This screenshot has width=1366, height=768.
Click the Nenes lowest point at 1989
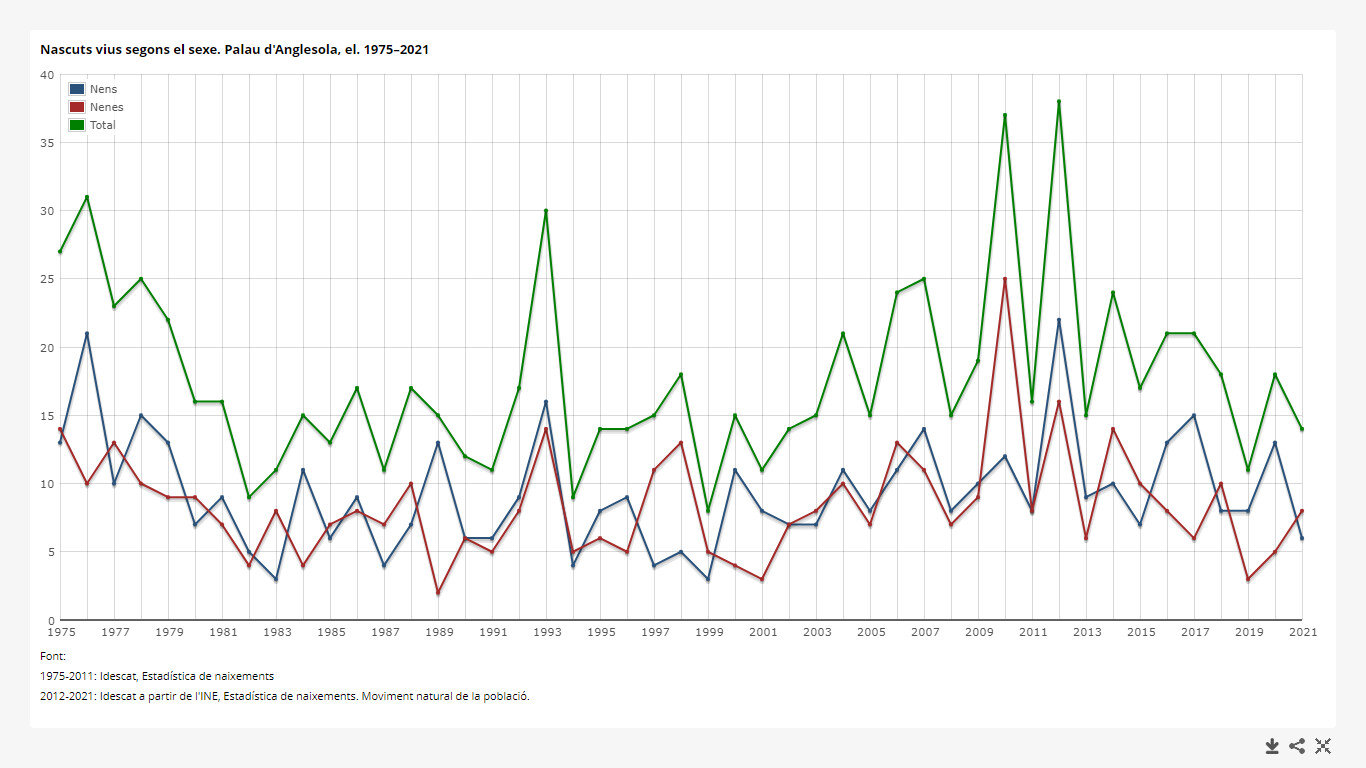click(438, 592)
